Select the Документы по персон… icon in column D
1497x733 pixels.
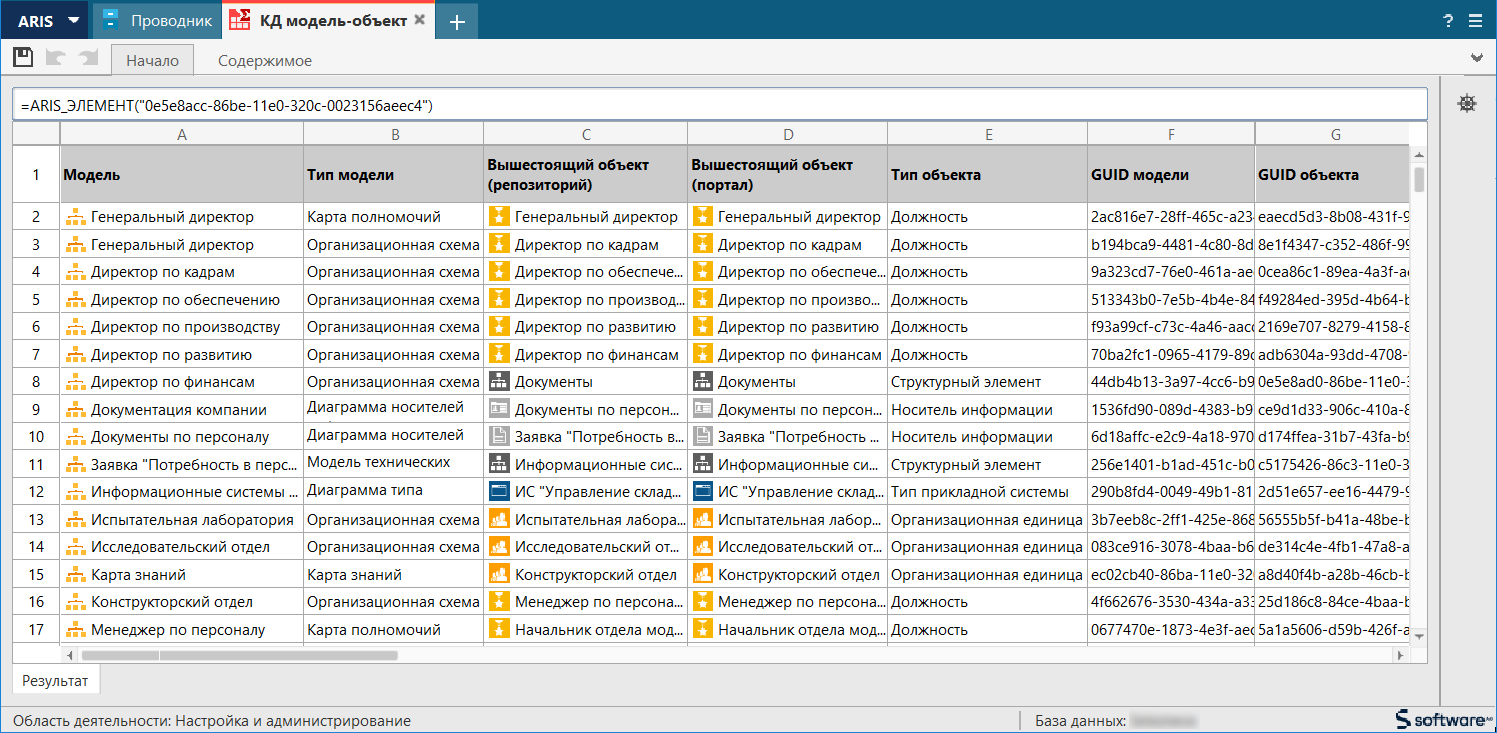(702, 409)
